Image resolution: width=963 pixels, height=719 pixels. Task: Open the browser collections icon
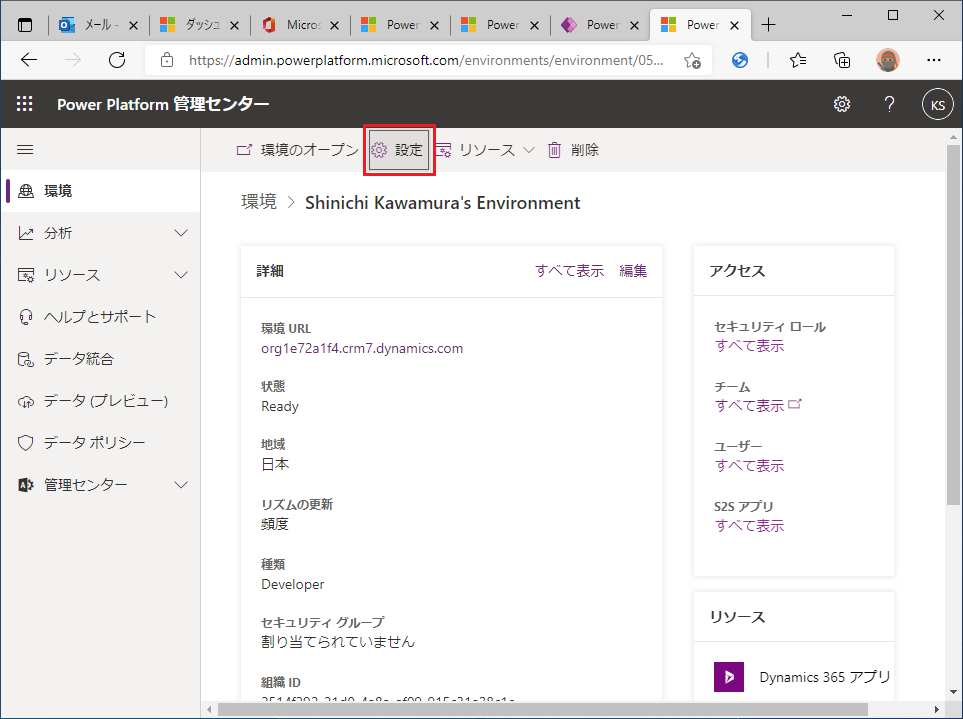click(x=842, y=60)
